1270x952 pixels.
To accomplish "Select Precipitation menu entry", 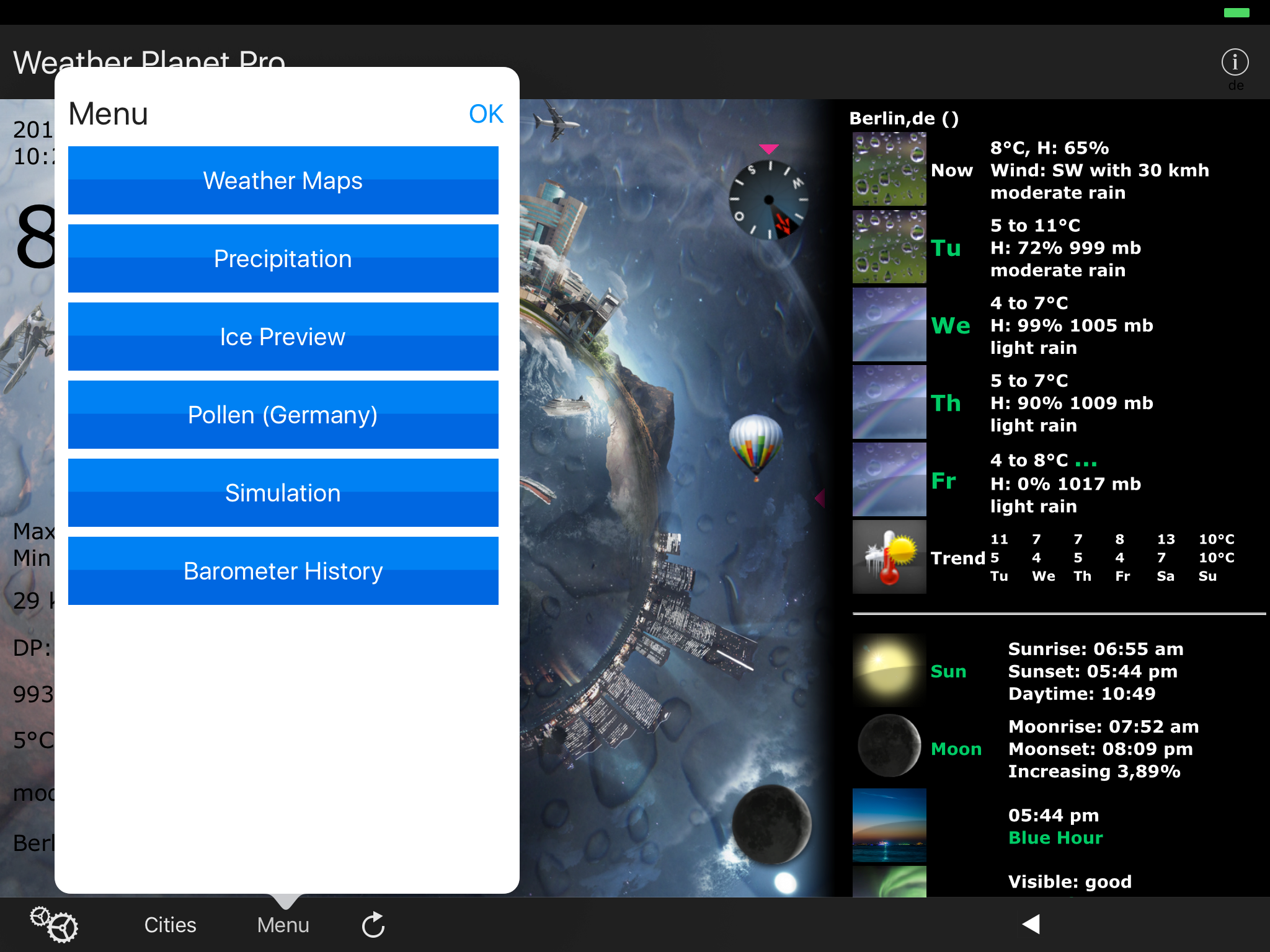I will (x=283, y=258).
